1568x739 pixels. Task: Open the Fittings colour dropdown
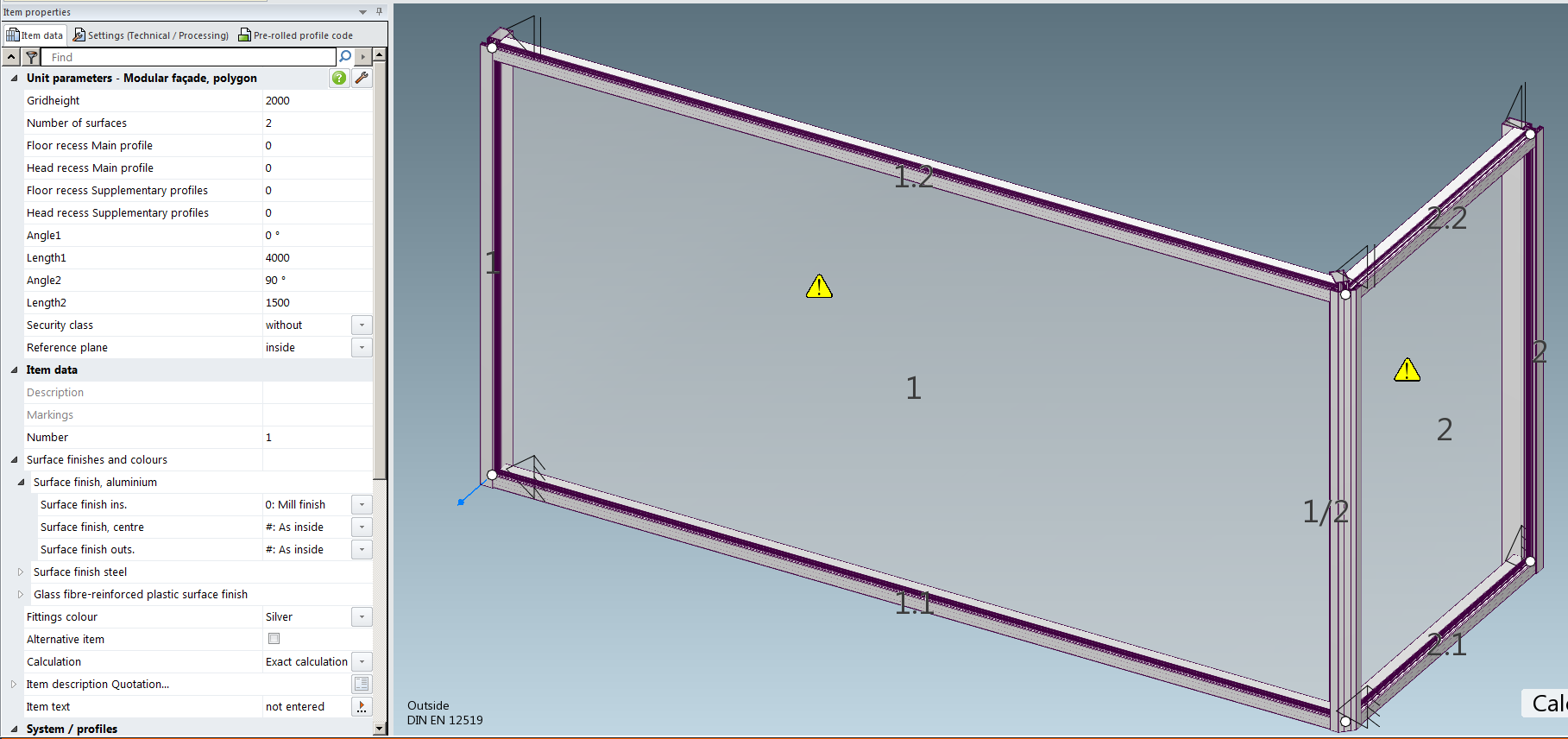pyautogui.click(x=362, y=616)
